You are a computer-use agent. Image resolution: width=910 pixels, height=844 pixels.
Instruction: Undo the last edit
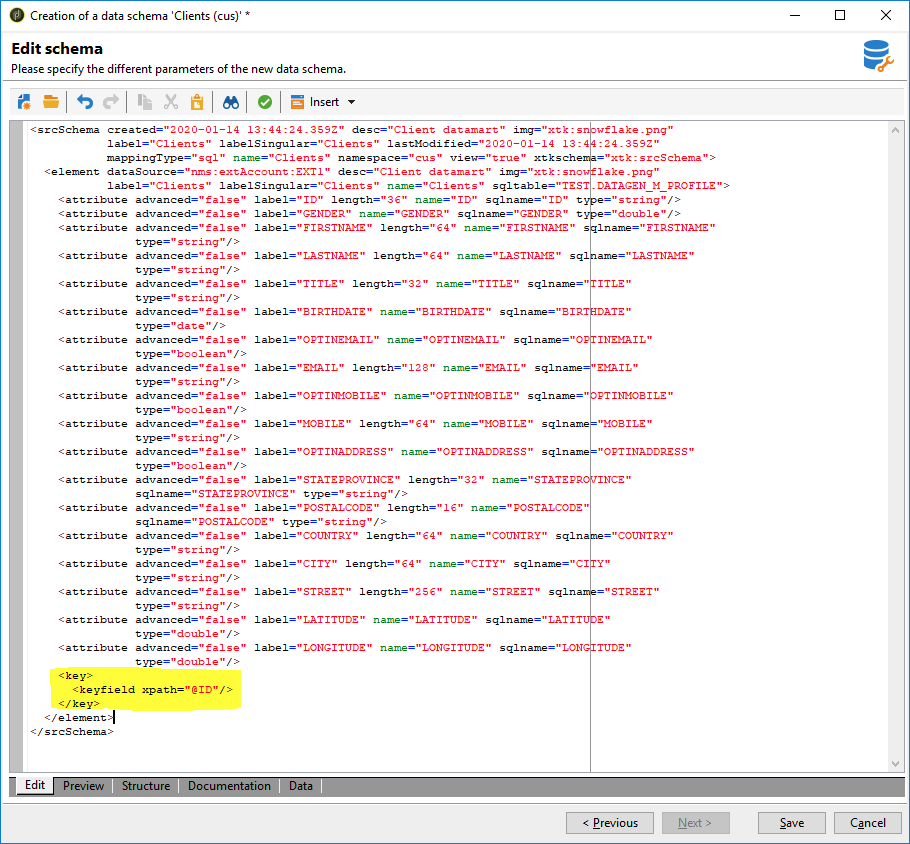[84, 102]
